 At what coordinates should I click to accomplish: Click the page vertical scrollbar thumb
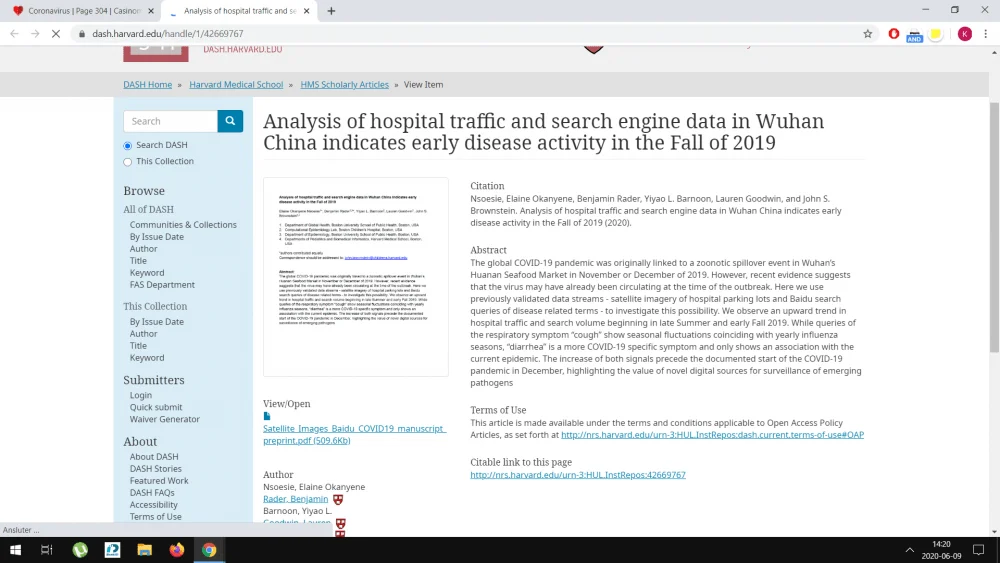point(994,226)
